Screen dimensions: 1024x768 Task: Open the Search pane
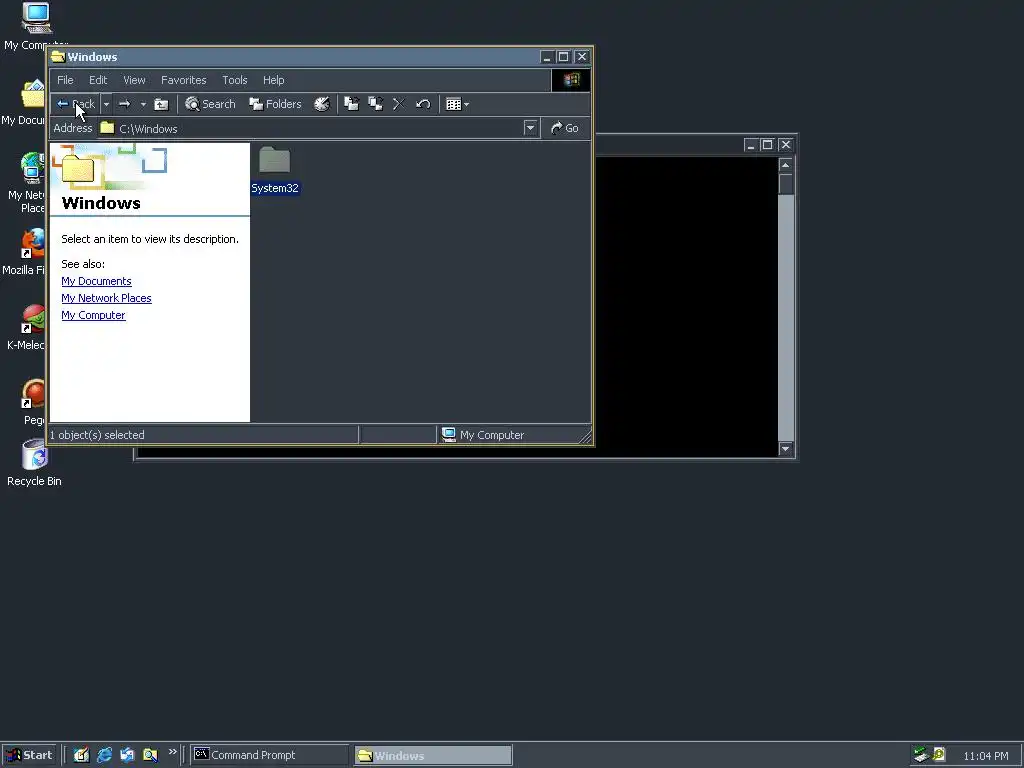point(210,104)
